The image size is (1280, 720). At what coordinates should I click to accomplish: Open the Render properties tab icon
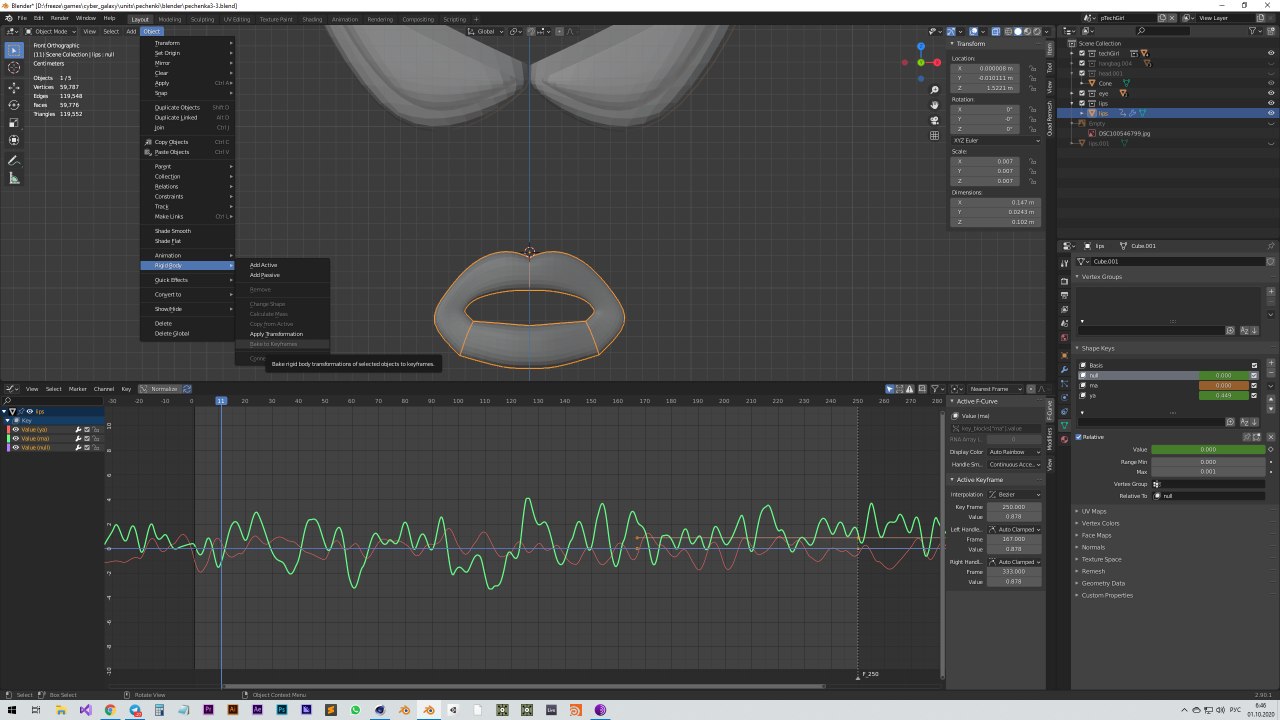click(x=1064, y=281)
